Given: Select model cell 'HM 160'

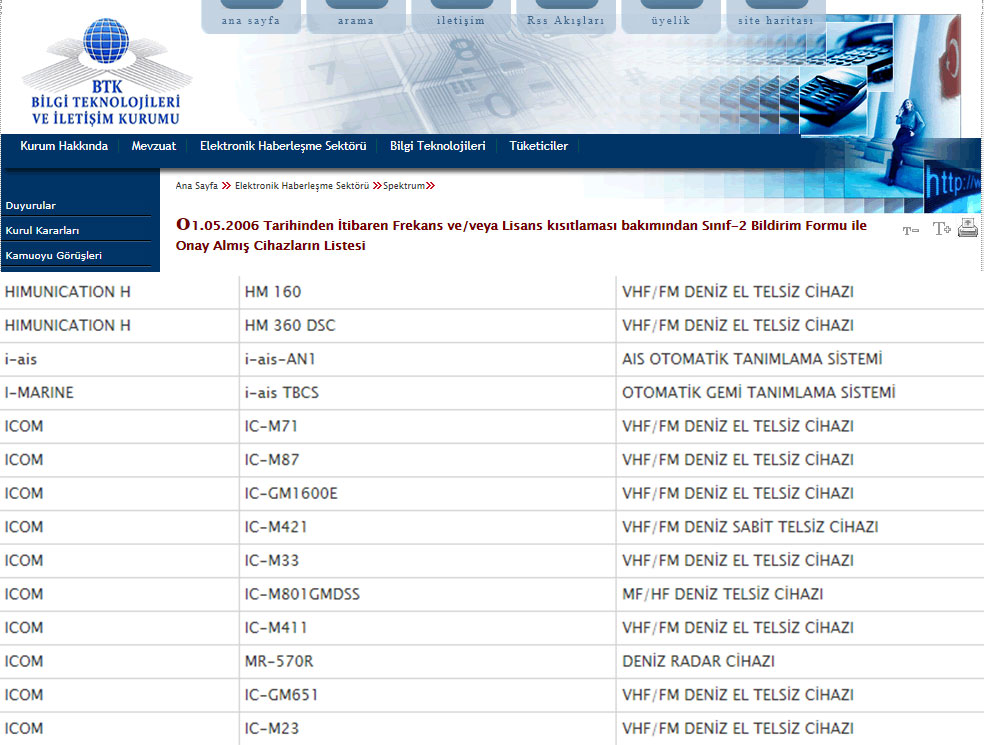Looking at the screenshot, I should (x=427, y=292).
